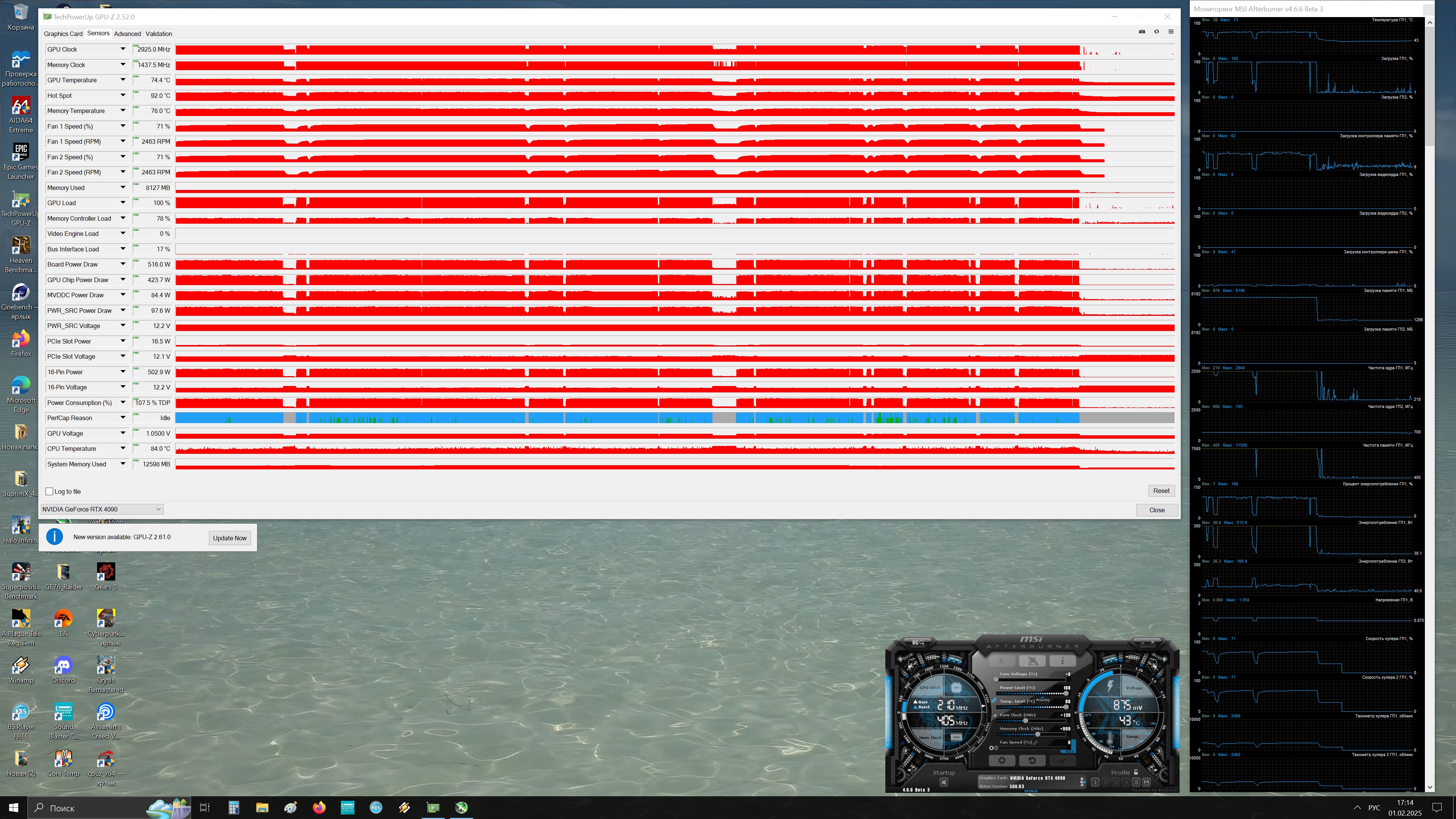The width and height of the screenshot is (1456, 819).
Task: Click the Afterburner Kombustor 'K' button
Action: coord(1001,661)
